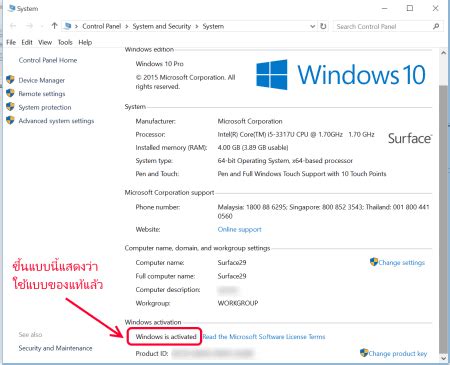Image resolution: width=450 pixels, height=365 pixels.
Task: Click Advanced system settings shield icon
Action: (x=10, y=120)
